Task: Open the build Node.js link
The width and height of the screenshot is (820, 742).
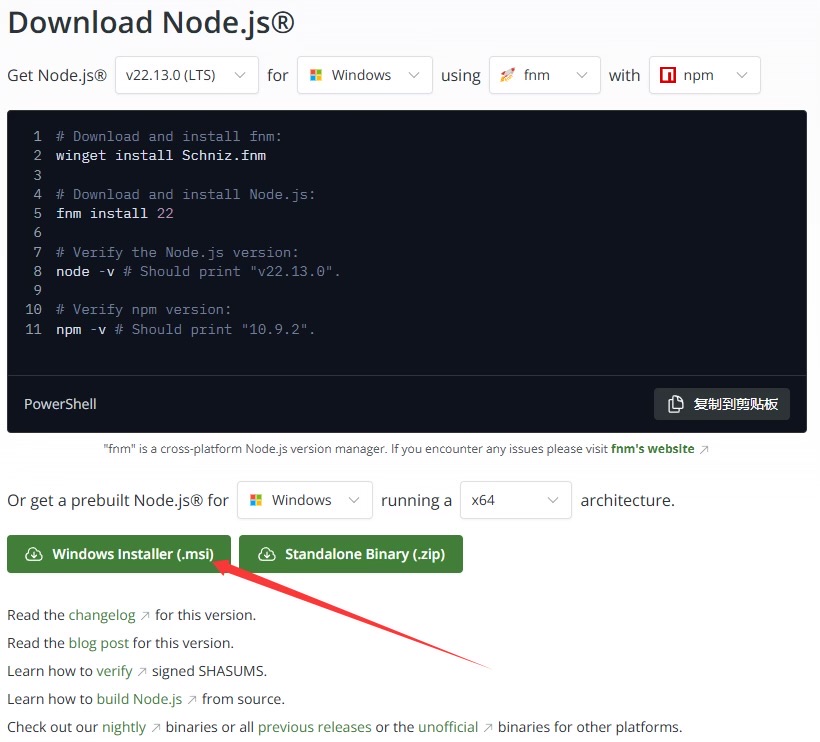Action: (x=140, y=699)
